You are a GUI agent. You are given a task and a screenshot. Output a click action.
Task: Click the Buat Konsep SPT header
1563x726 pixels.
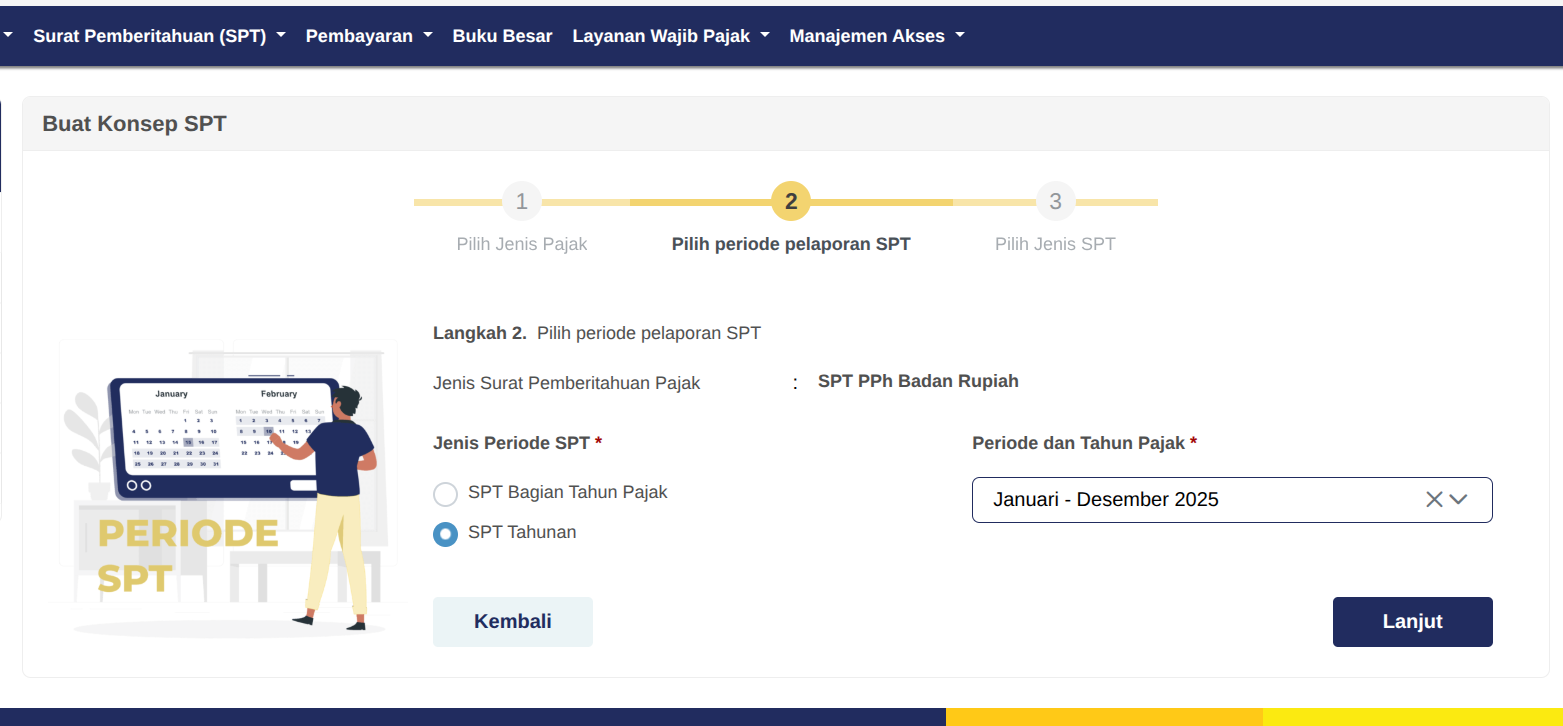click(134, 123)
